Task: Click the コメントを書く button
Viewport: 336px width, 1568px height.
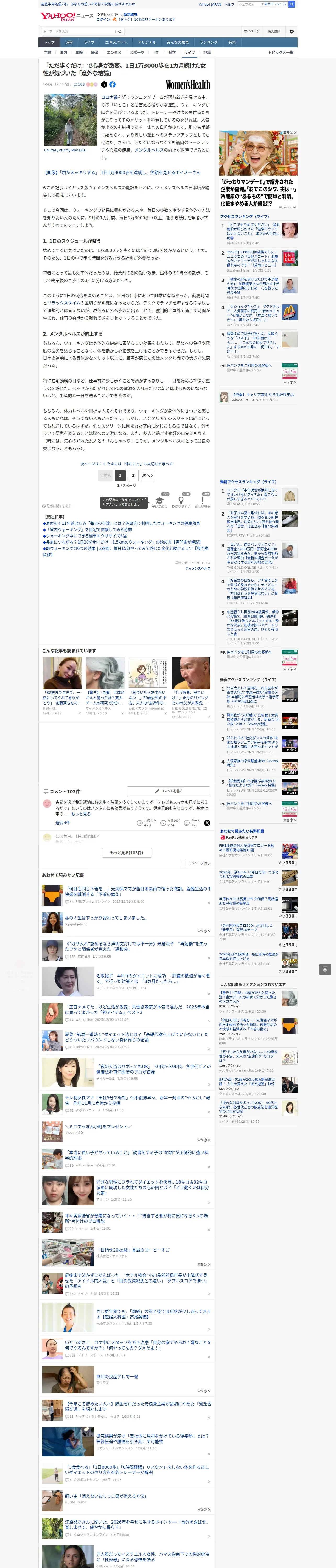Action: [x=168, y=791]
